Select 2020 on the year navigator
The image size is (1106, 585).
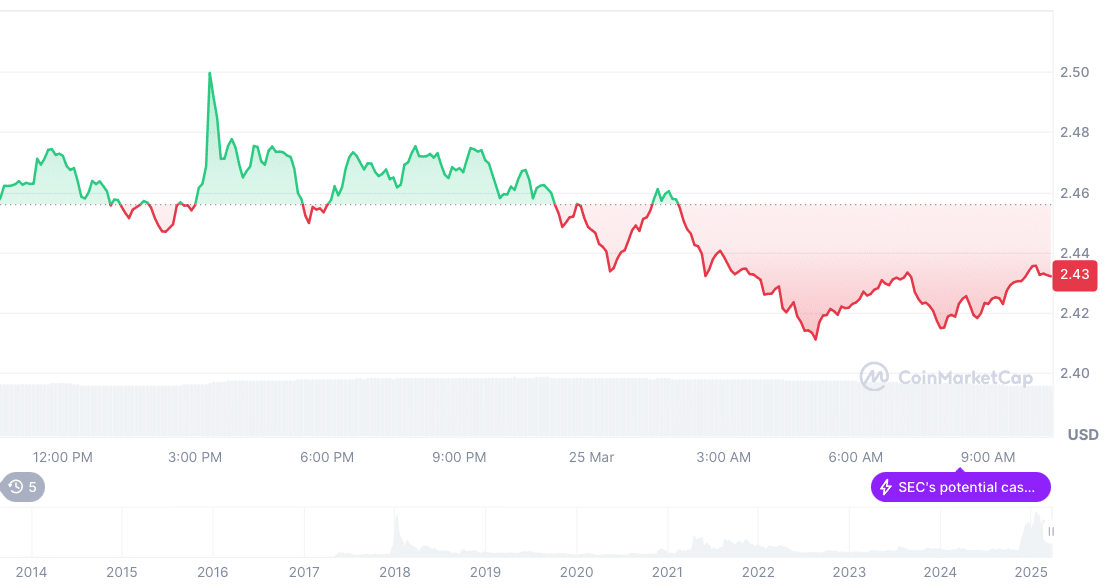[576, 572]
